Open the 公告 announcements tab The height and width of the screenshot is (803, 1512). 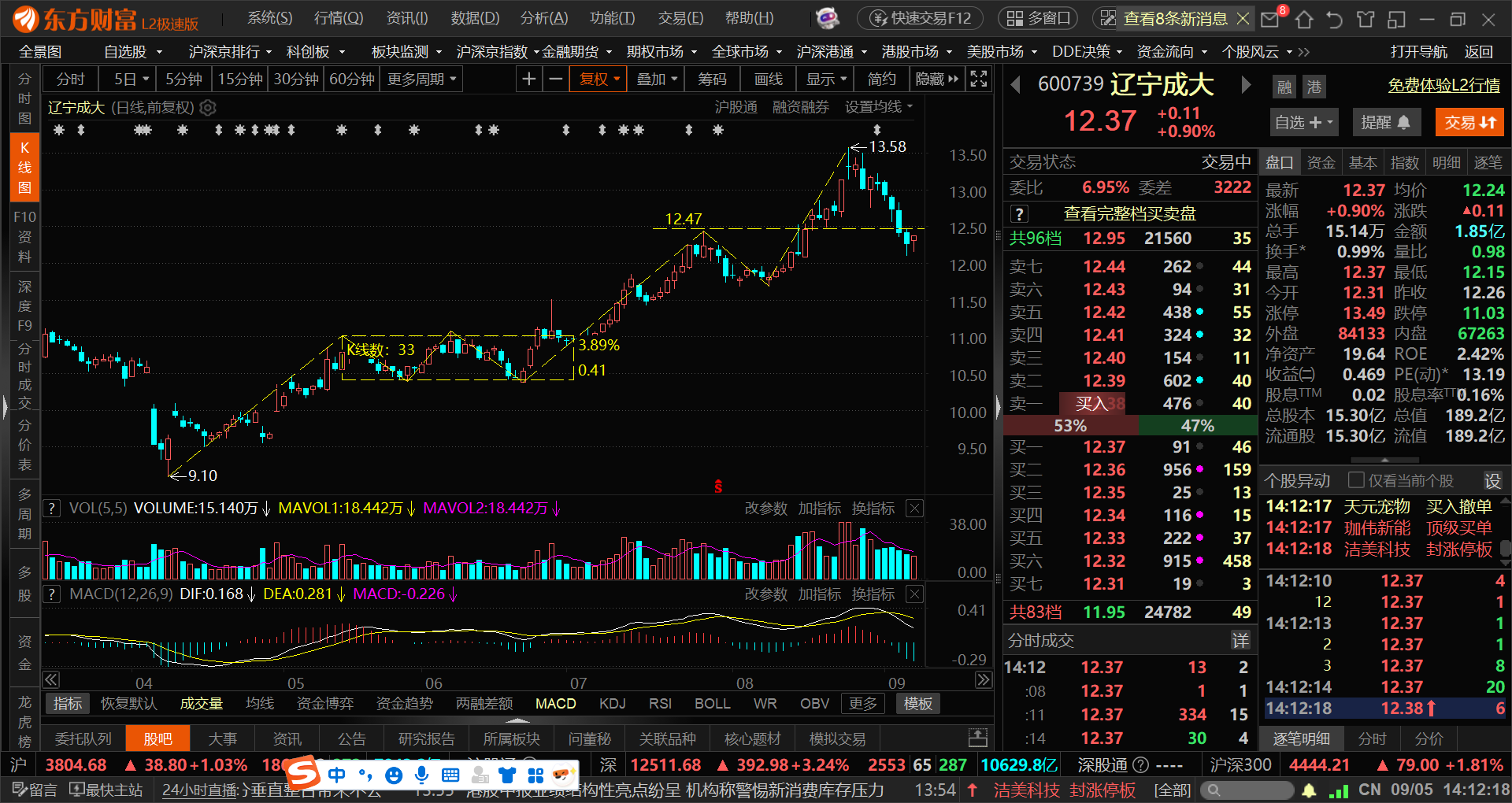click(x=351, y=738)
